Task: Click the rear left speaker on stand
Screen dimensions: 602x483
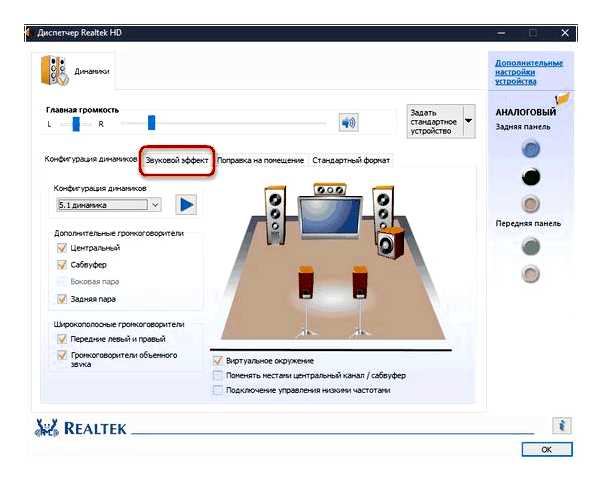Action: pos(306,301)
